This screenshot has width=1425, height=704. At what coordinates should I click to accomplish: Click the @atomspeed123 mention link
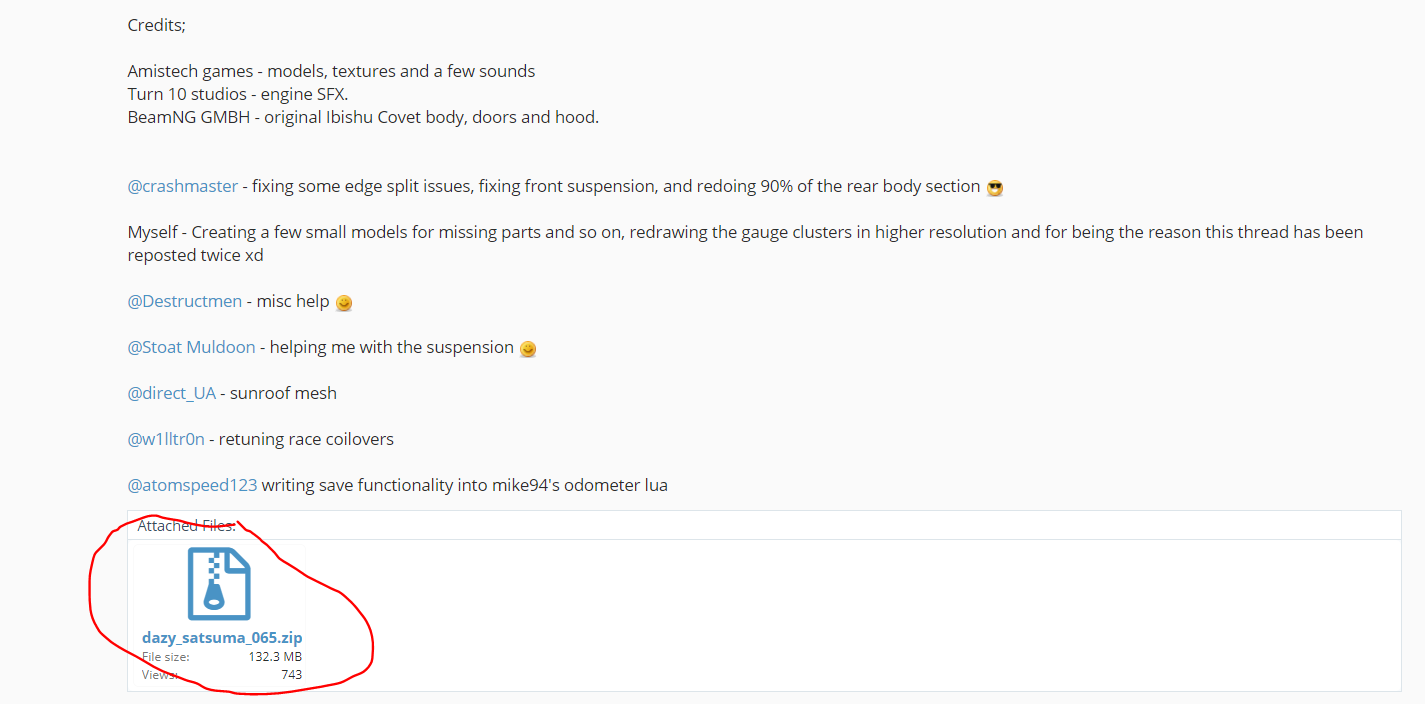(x=192, y=485)
